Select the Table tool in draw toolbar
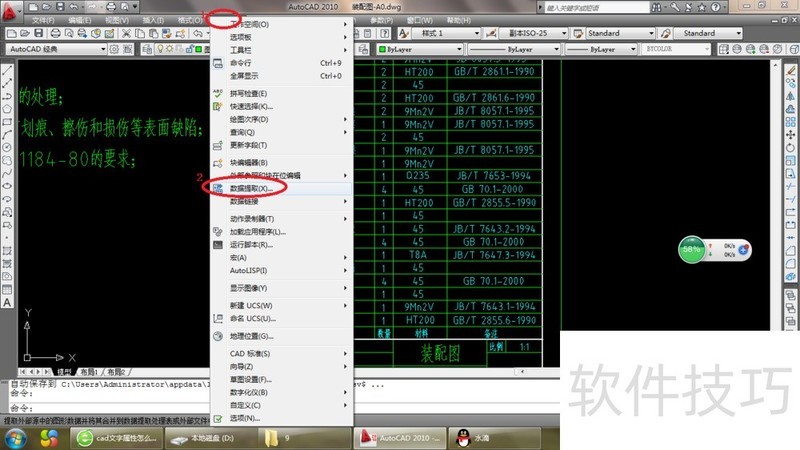This screenshot has height=450, width=800. point(7,289)
